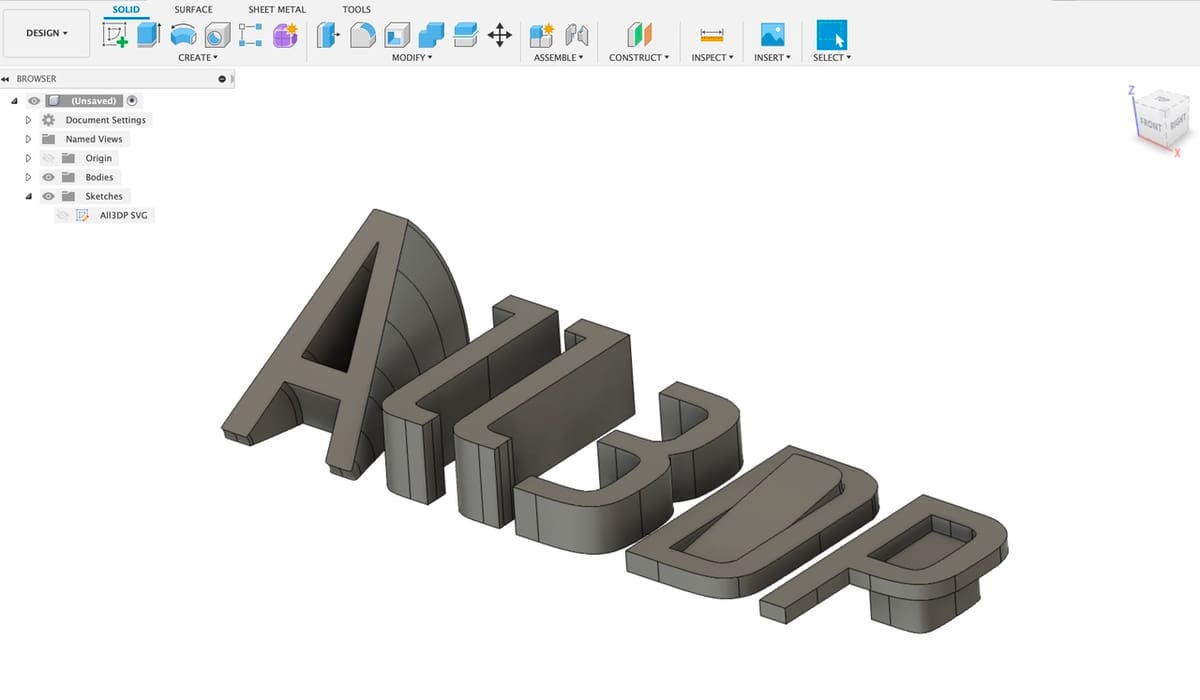Switch to the TOOLS tab
Viewport: 1200px width, 700px height.
356,9
